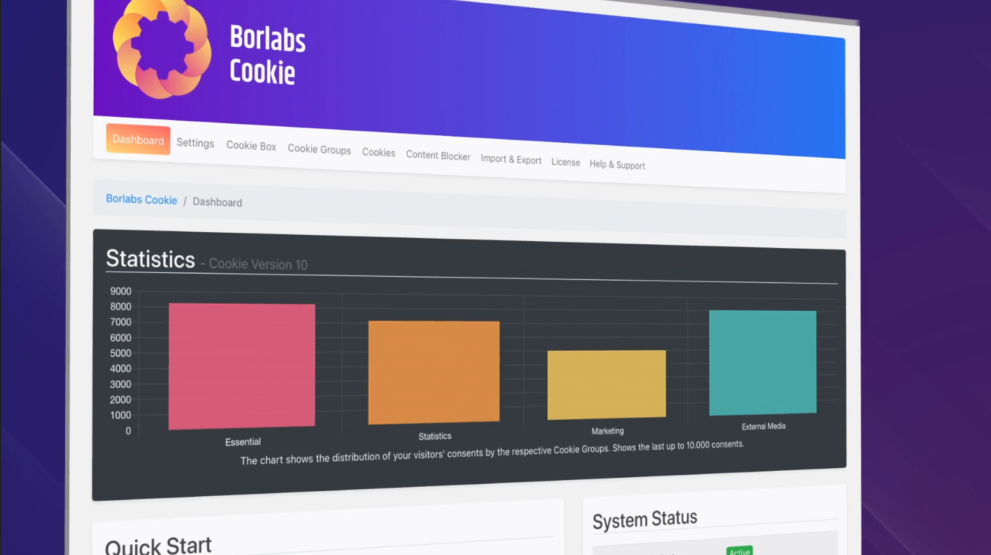Click the Statistics panel heading

coord(150,259)
